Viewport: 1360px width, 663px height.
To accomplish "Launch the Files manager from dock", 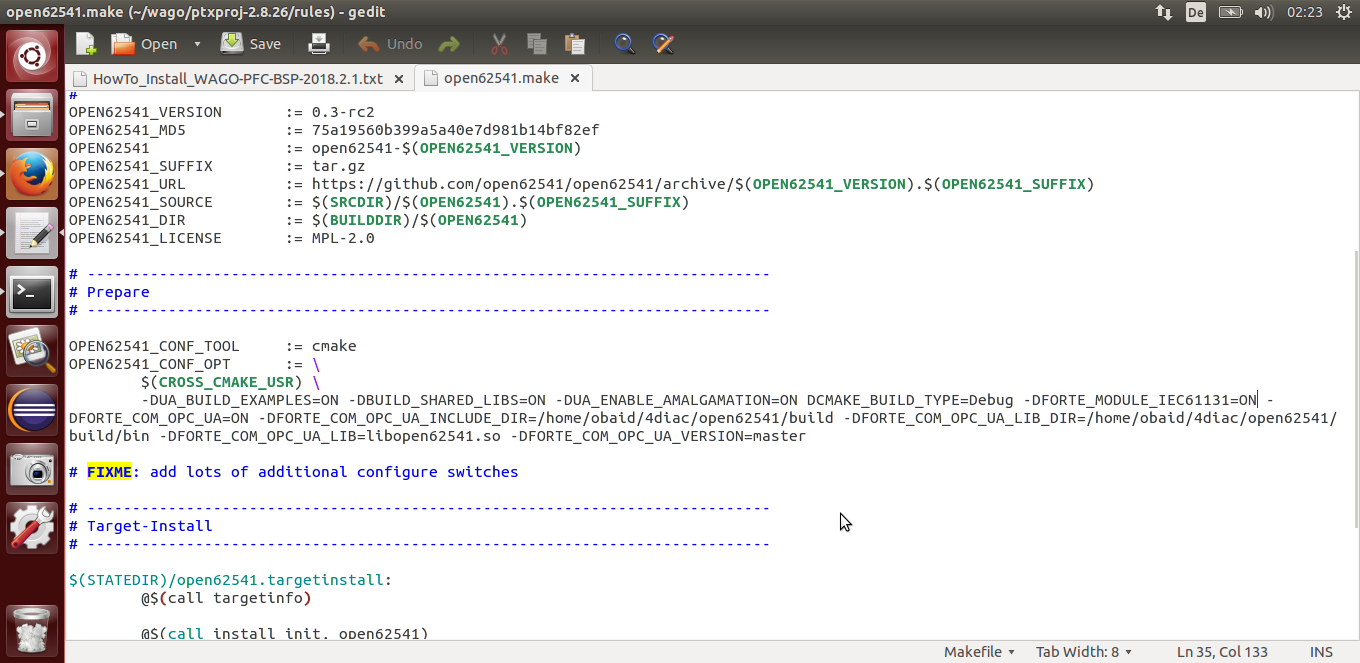I will pos(32,116).
